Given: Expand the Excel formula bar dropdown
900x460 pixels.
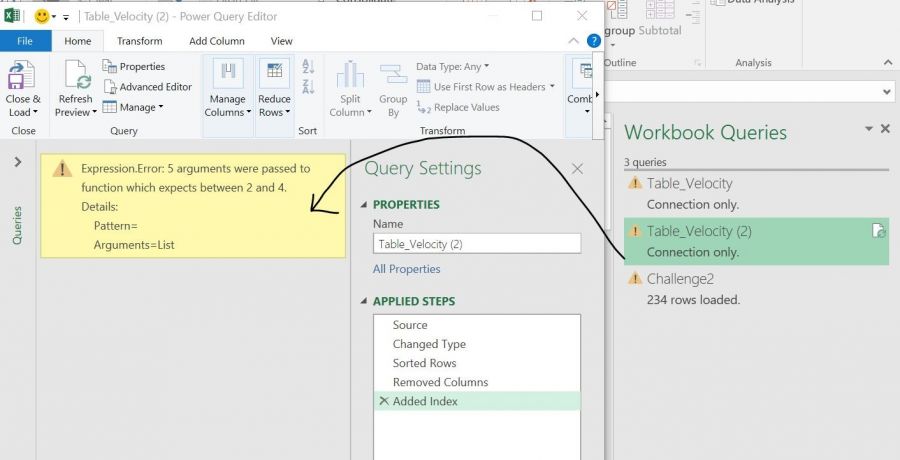Looking at the screenshot, I should coord(887,91).
